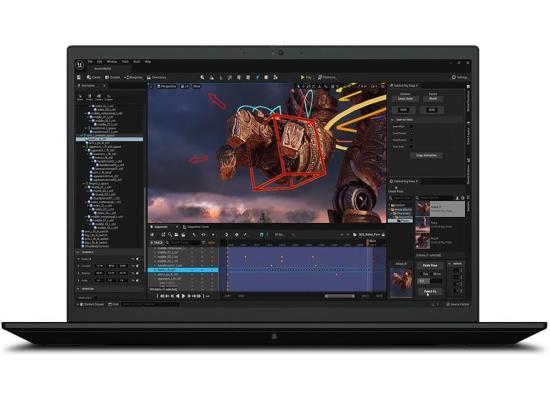
Task: Open the Build menu
Action: [137, 62]
